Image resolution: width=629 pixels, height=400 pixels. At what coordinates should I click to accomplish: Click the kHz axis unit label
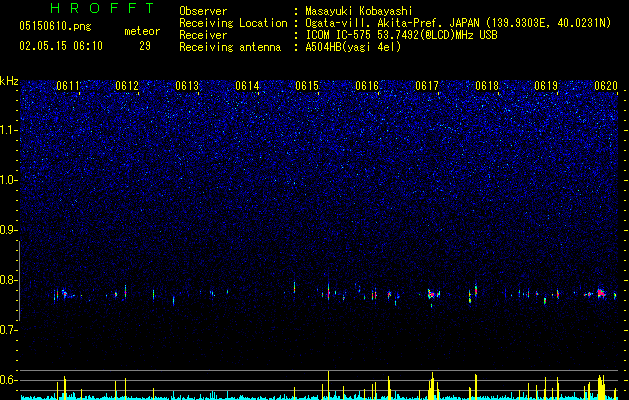click(9, 81)
